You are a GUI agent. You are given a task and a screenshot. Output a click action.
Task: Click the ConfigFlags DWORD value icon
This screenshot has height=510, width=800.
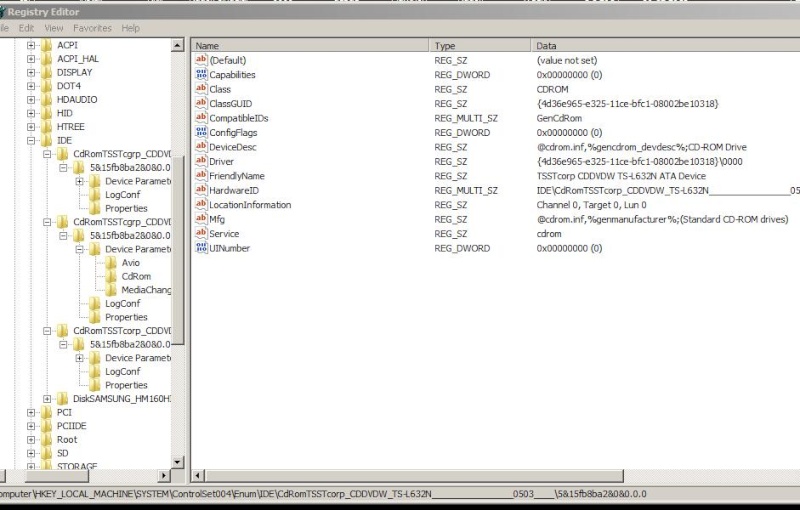coord(201,132)
